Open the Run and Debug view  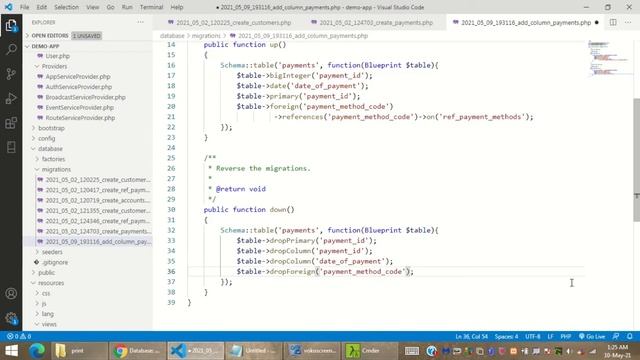pyautogui.click(x=11, y=98)
